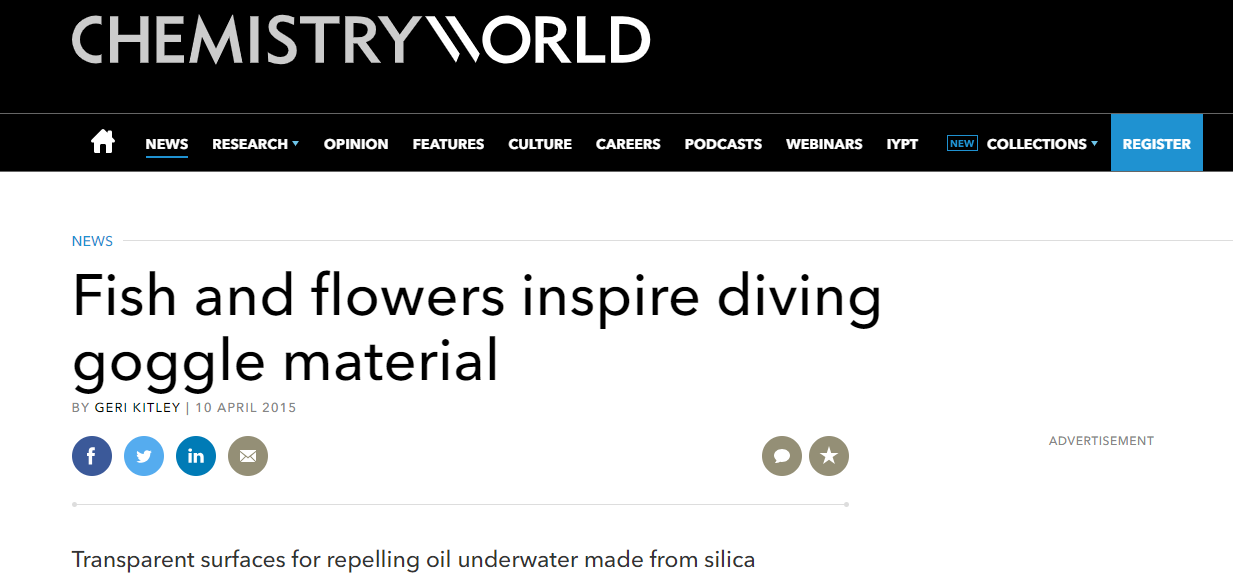Open the News menu item

[x=167, y=144]
